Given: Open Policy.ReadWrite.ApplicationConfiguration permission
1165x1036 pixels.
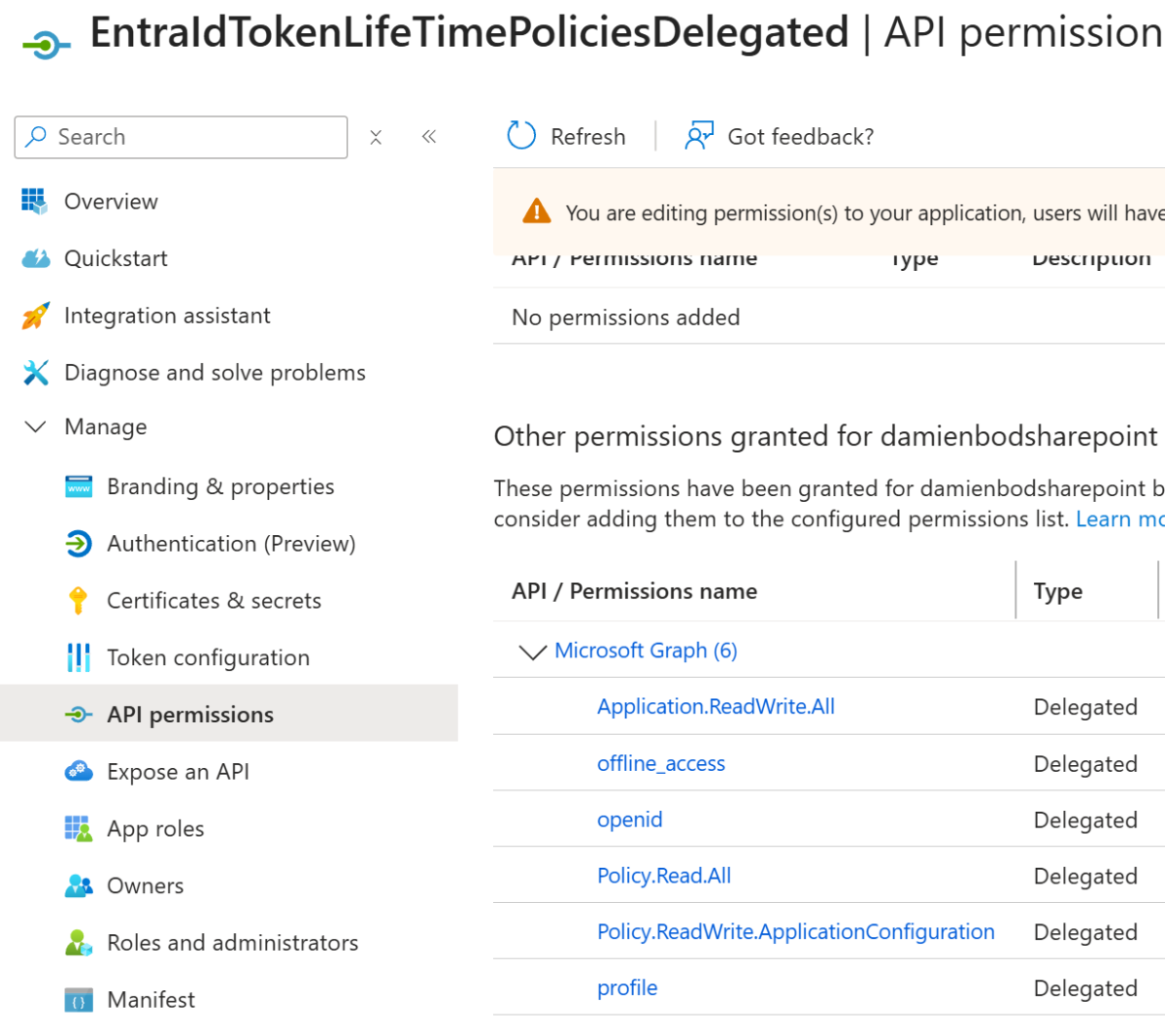Looking at the screenshot, I should (x=796, y=932).
